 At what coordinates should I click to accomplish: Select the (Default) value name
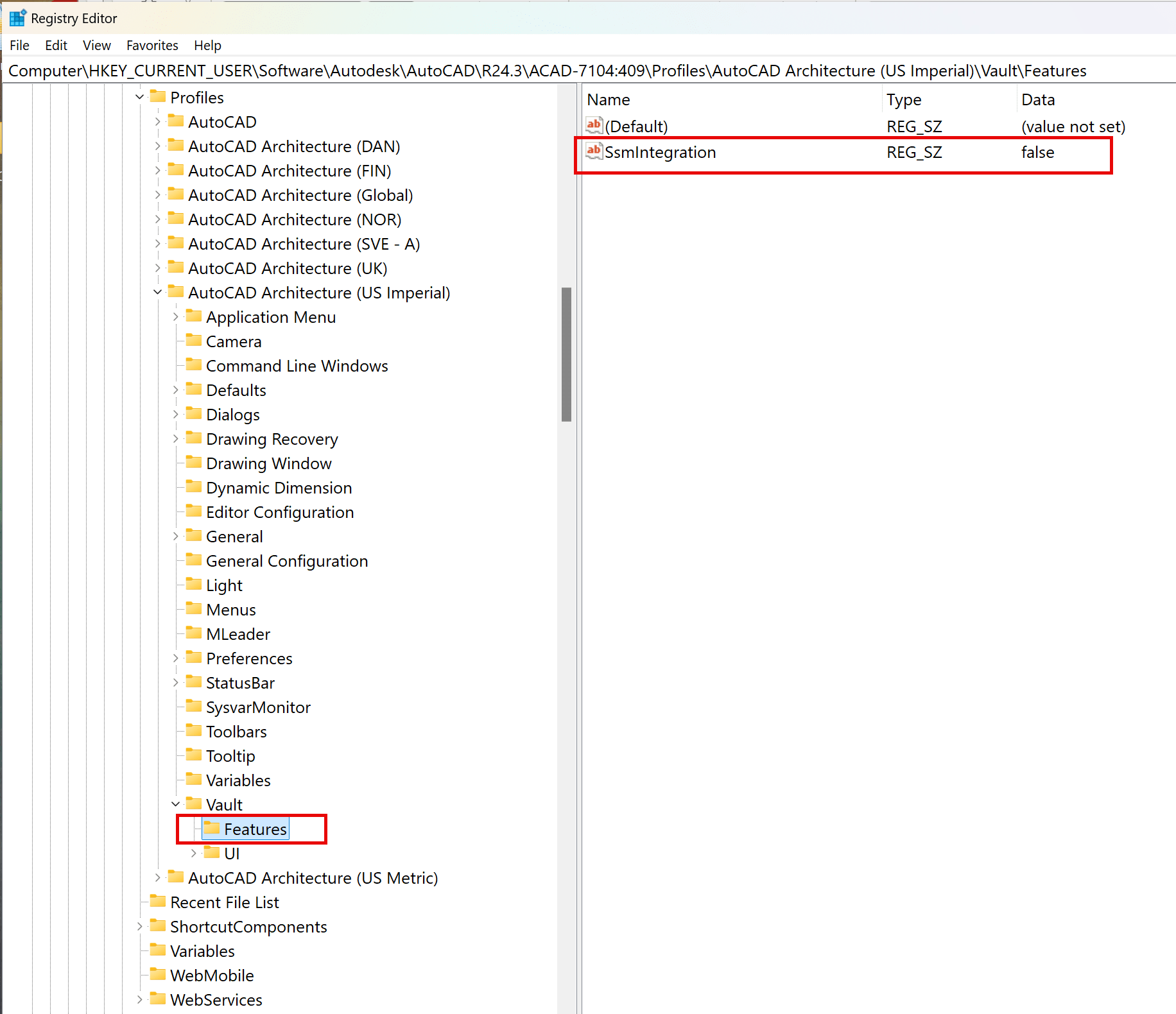tap(636, 126)
